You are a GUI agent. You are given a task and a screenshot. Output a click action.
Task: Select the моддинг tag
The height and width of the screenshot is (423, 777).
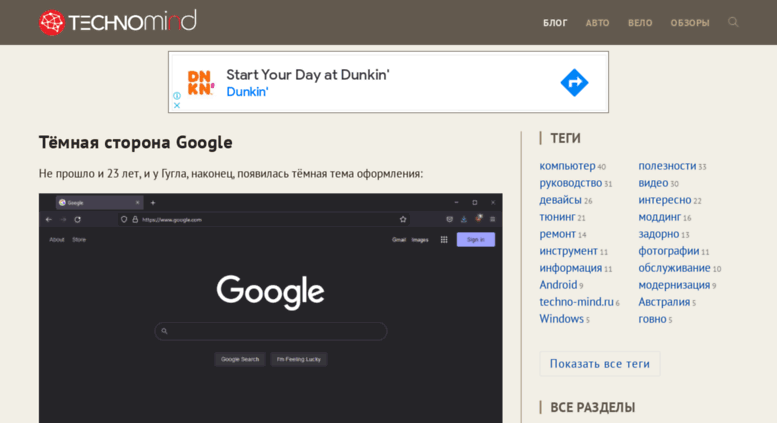[x=660, y=217]
